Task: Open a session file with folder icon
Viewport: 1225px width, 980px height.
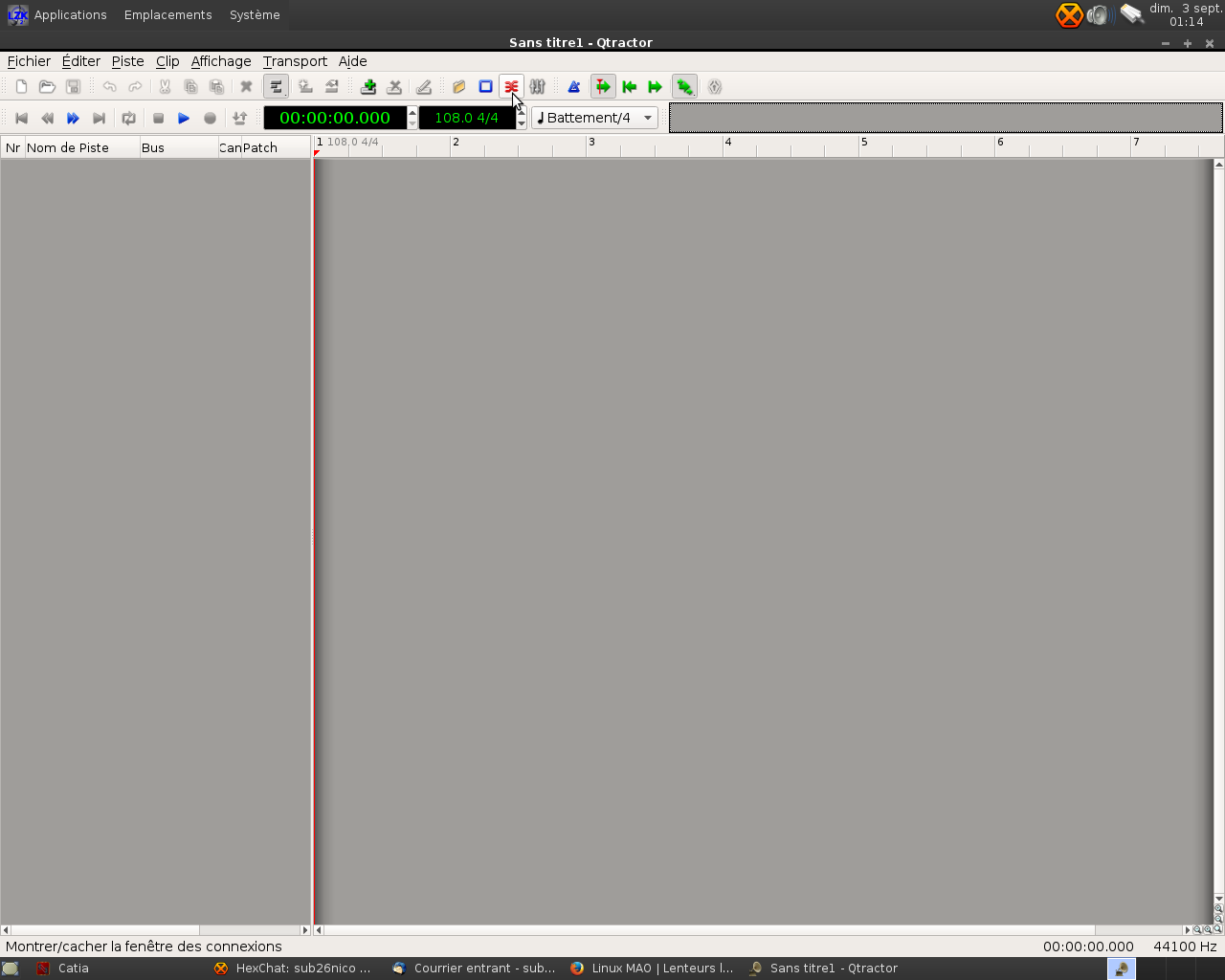Action: 47,87
